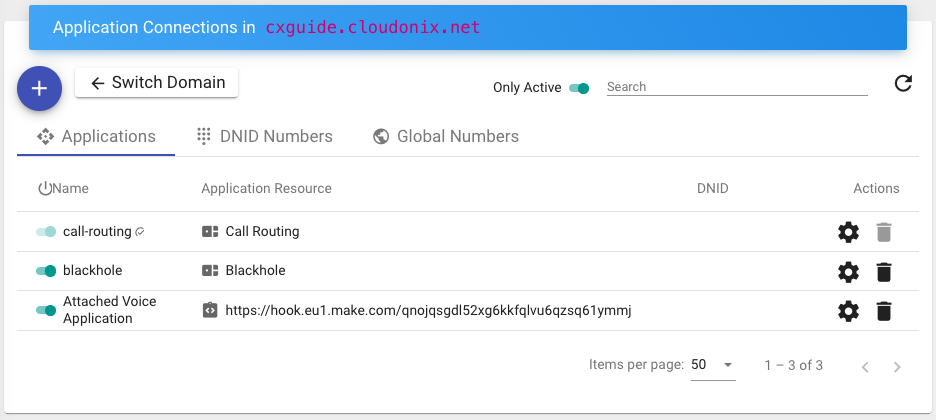Delete the blackhole application
The height and width of the screenshot is (420, 936).
[x=883, y=271]
